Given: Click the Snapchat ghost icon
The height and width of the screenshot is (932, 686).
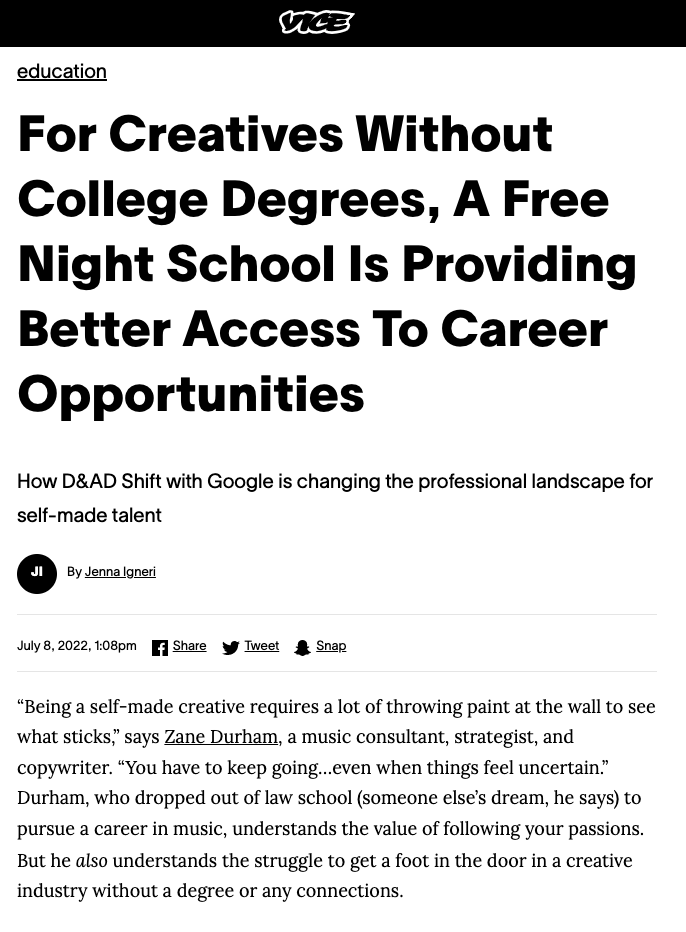Looking at the screenshot, I should 302,648.
